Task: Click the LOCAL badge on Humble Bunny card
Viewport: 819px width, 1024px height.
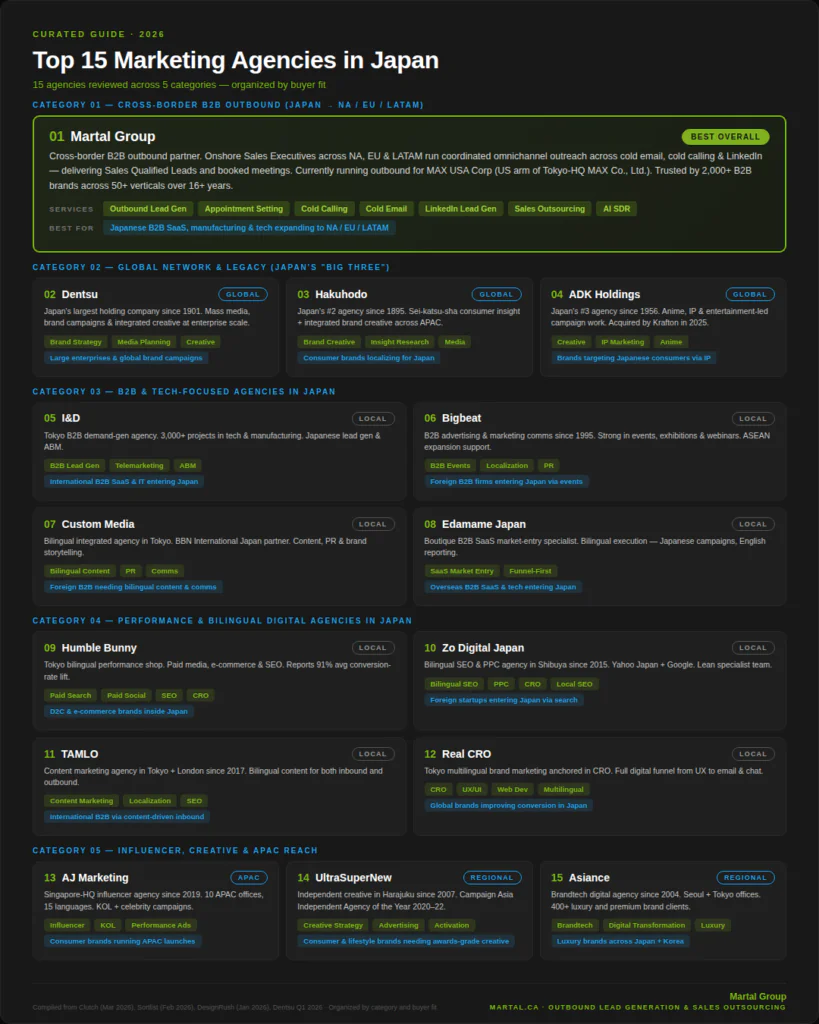Action: [x=373, y=648]
